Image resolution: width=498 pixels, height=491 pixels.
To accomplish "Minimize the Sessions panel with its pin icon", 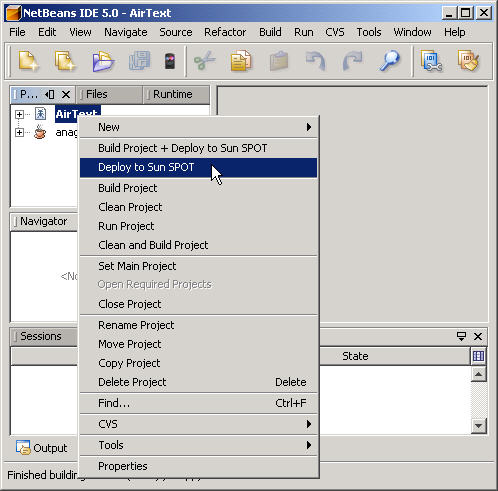I will click(461, 336).
